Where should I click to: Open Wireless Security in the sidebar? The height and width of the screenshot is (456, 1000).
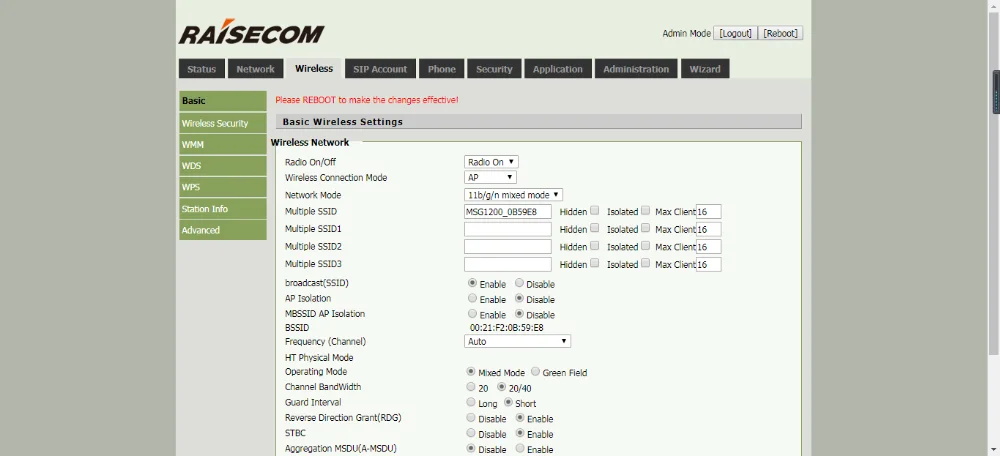pyautogui.click(x=223, y=123)
